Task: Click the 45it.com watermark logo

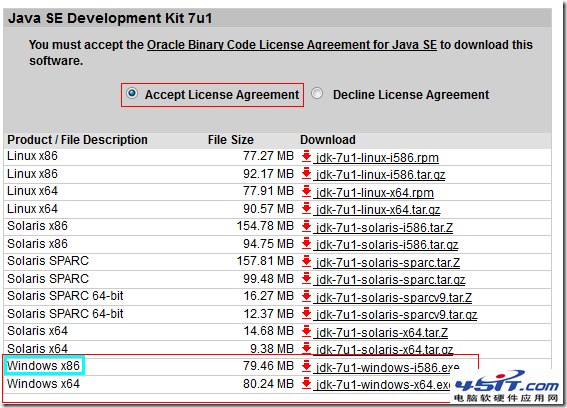Action: [507, 386]
